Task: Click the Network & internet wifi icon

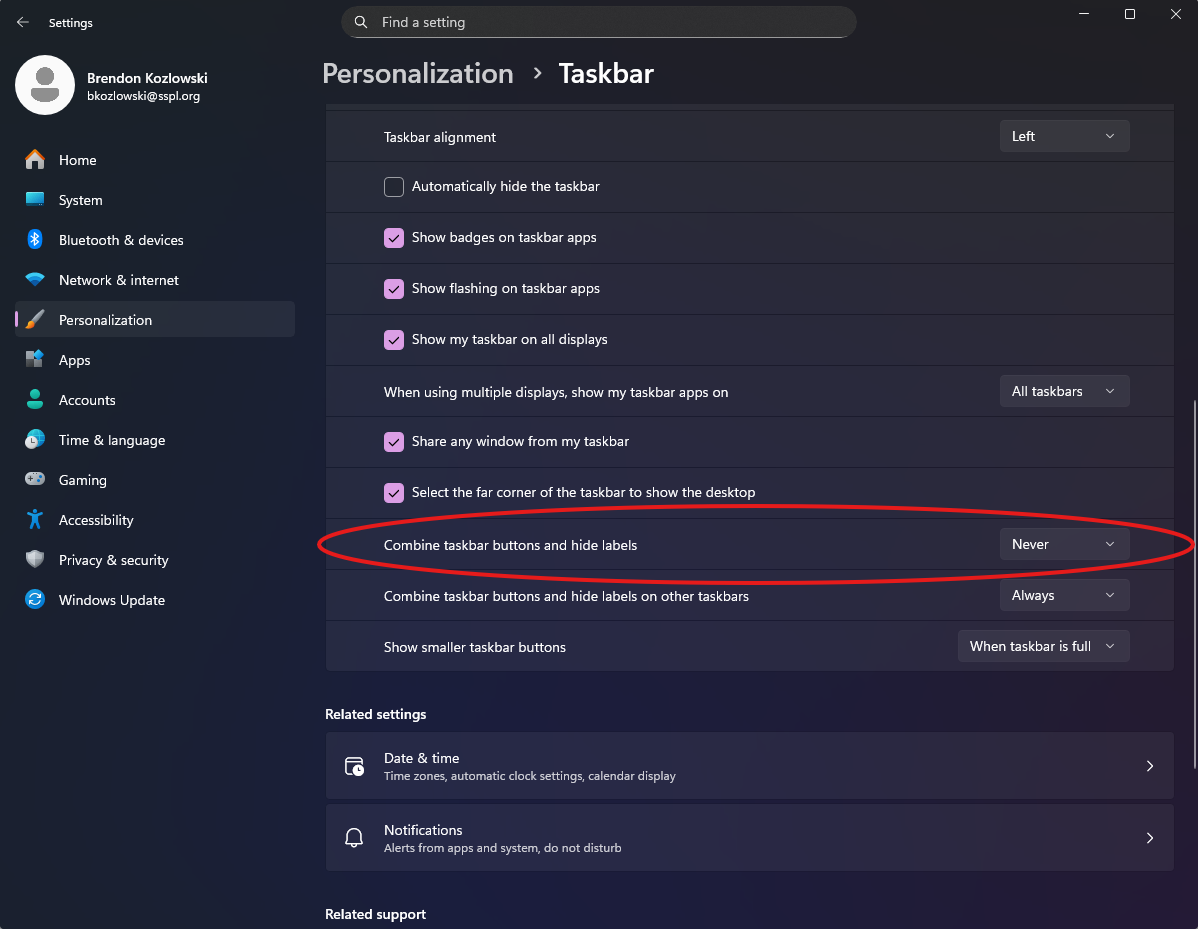Action: 35,280
